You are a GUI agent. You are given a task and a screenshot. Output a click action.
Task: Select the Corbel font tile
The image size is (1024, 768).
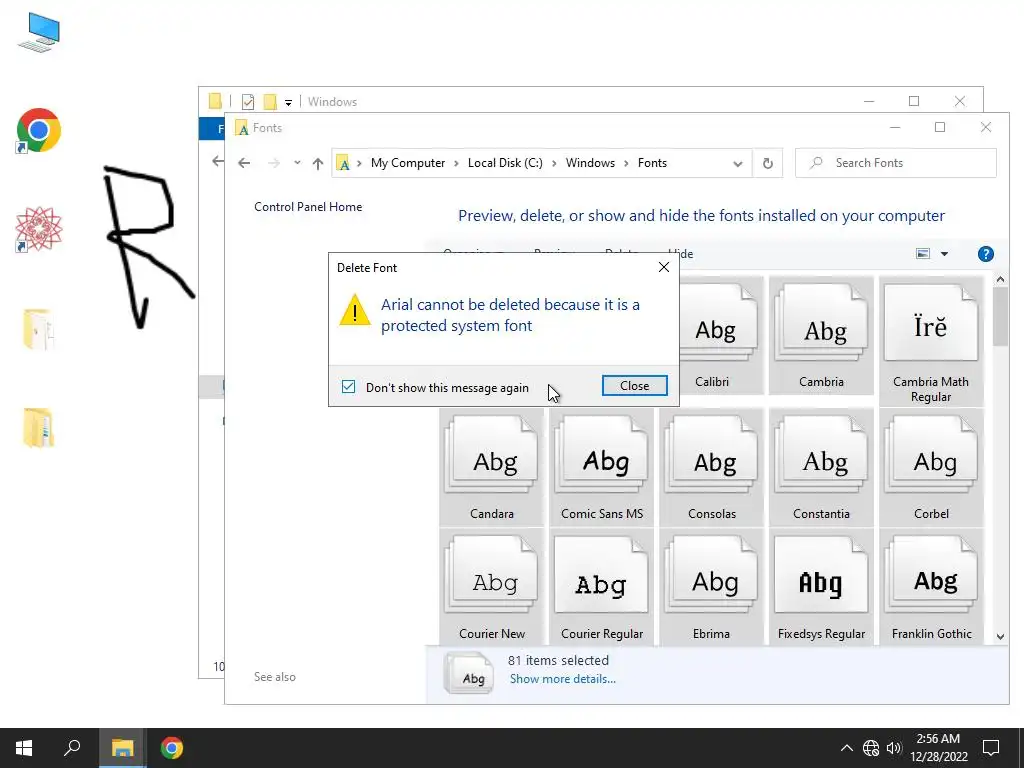tap(931, 468)
